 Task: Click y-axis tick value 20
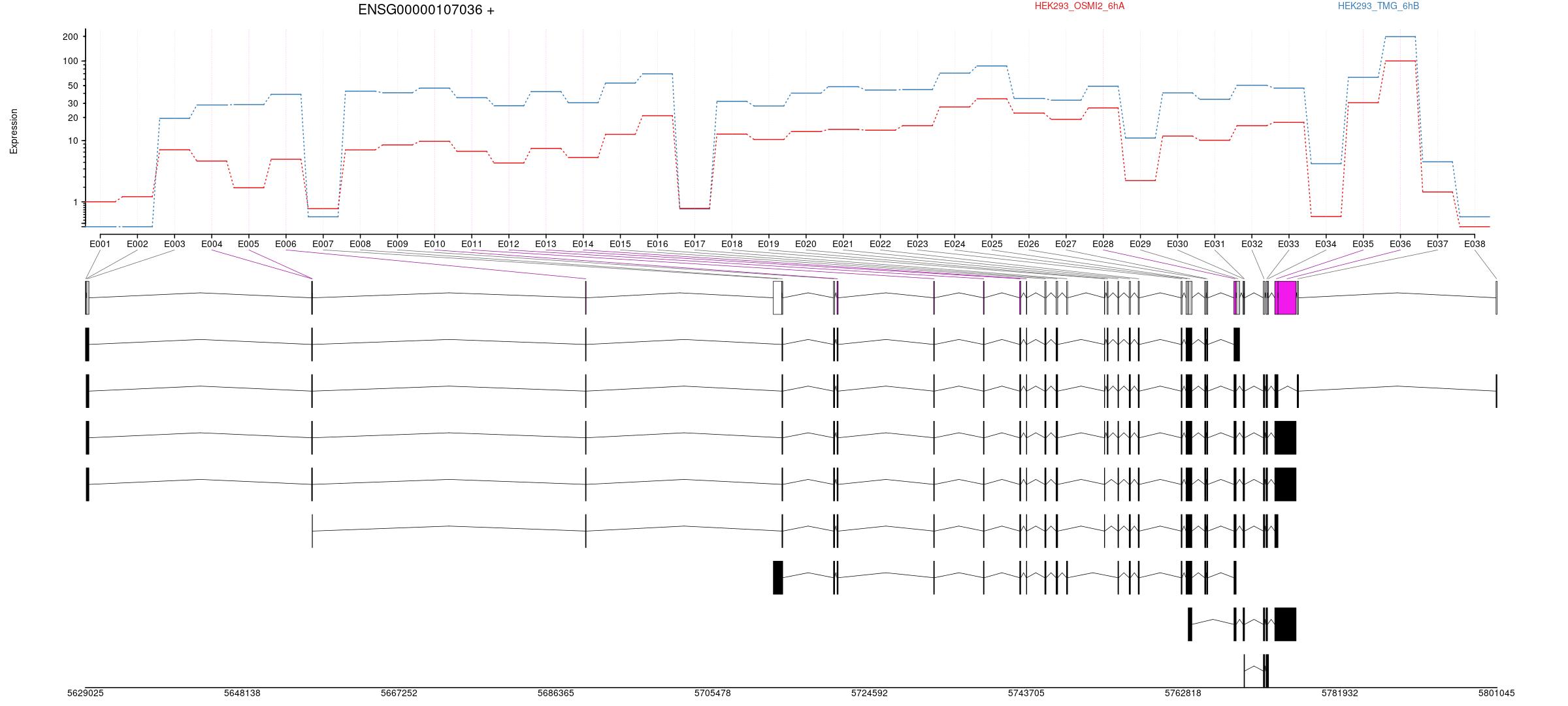pos(73,118)
